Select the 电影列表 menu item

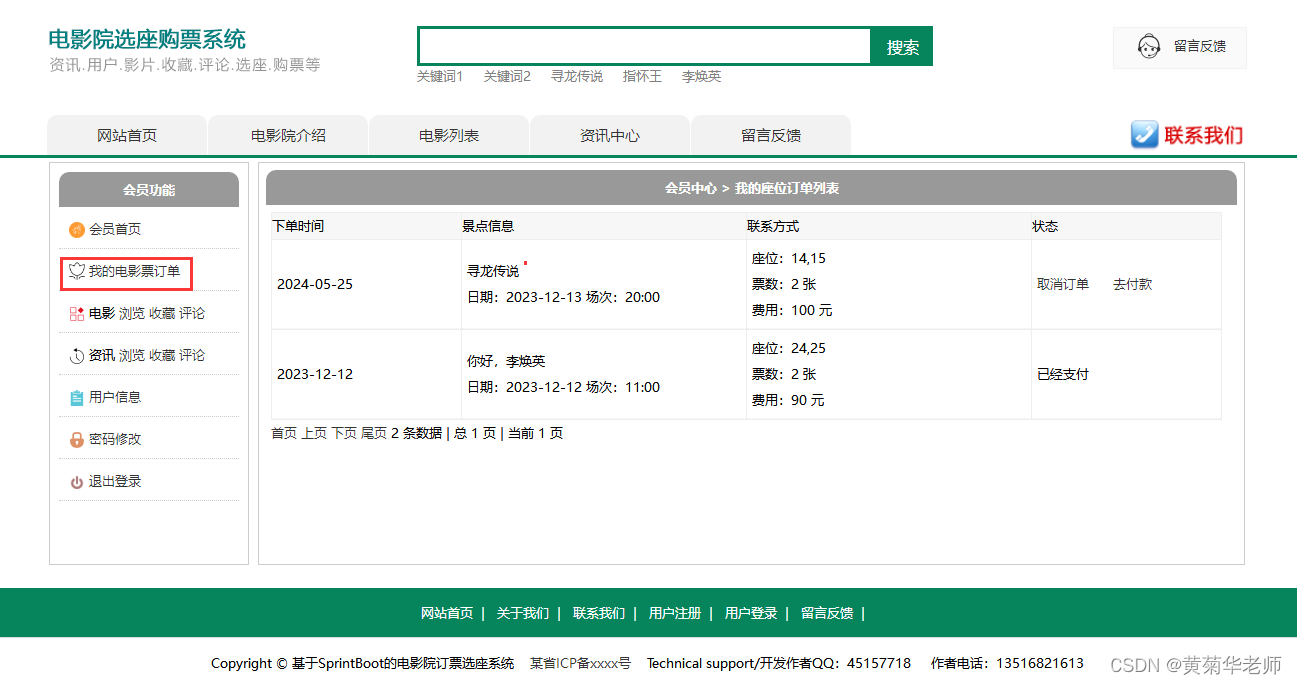click(x=448, y=134)
